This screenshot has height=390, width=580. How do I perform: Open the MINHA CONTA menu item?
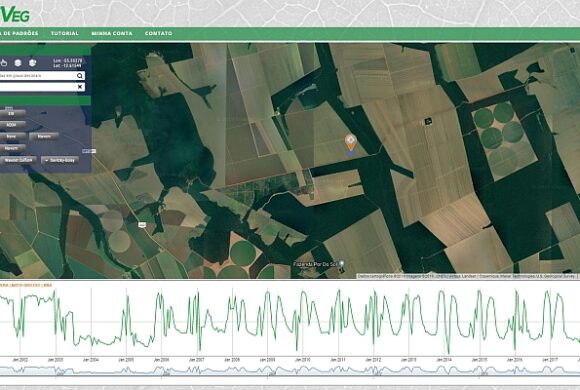coord(112,33)
